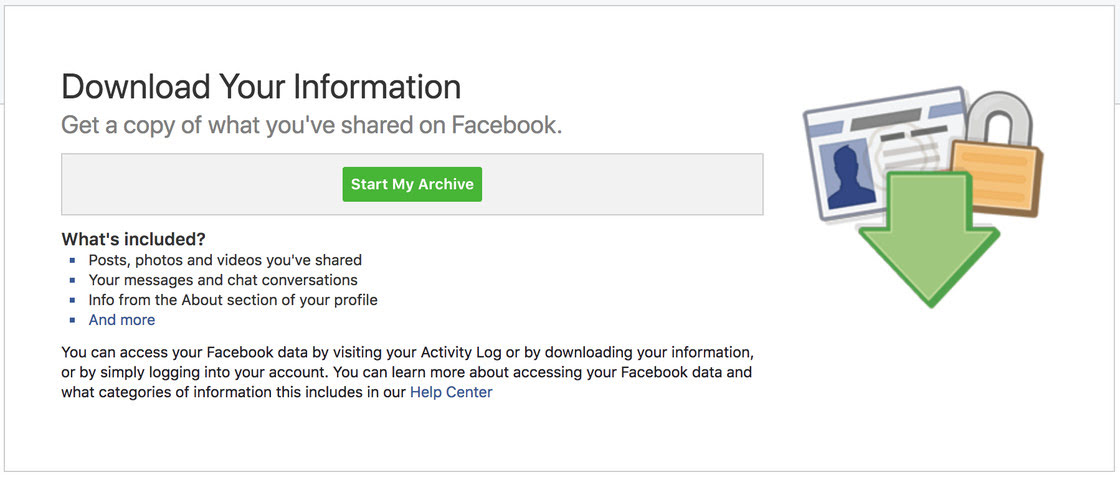1120x477 pixels.
Task: Open the And more link
Action: point(122,320)
